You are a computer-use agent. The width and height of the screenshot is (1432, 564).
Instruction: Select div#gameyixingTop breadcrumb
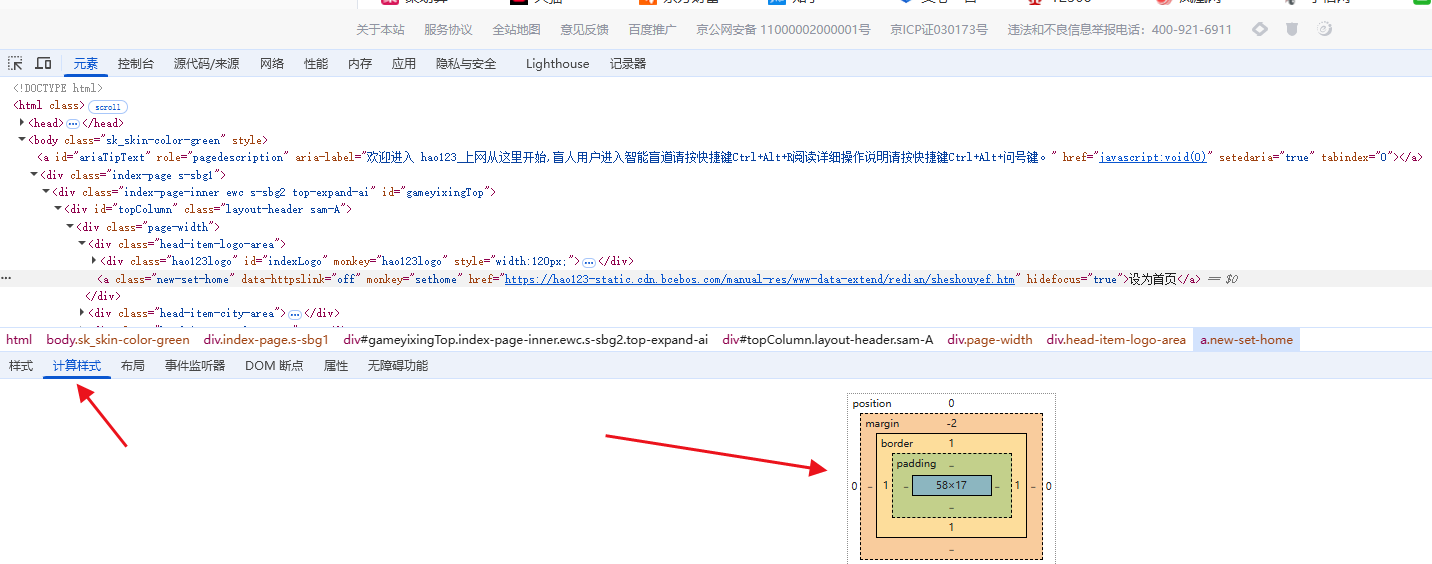coord(526,340)
